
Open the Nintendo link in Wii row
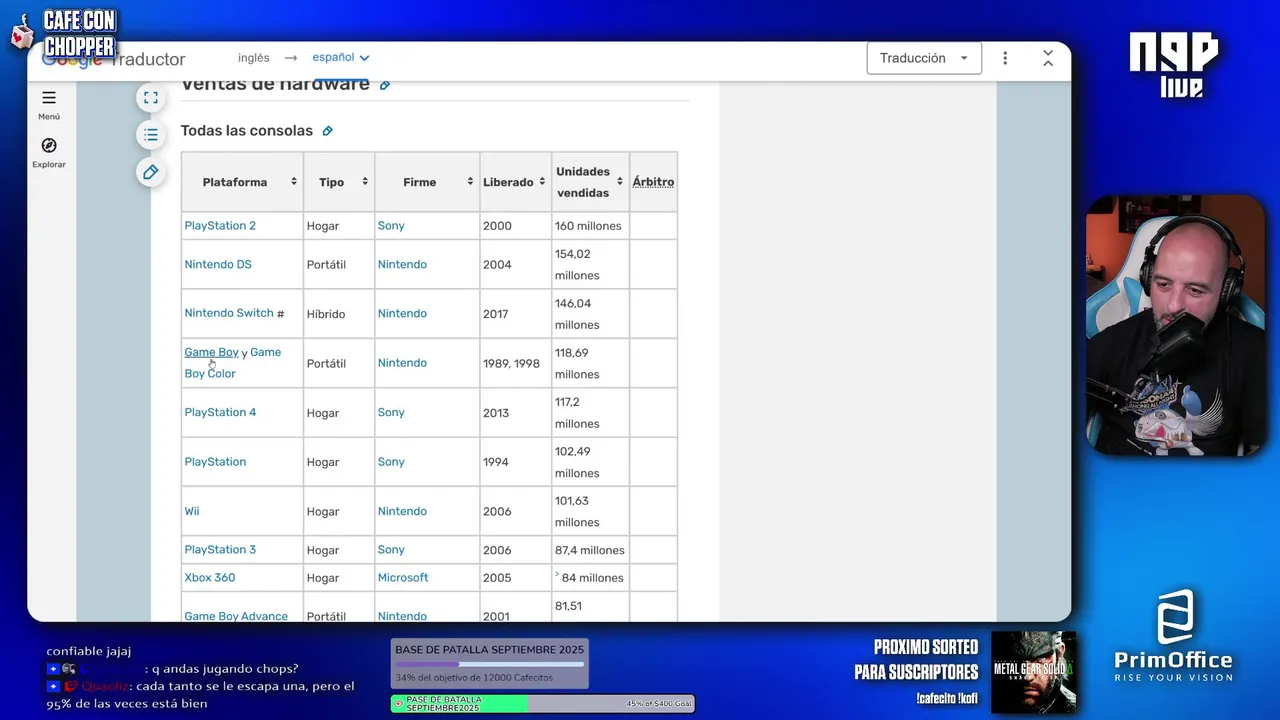tap(402, 511)
